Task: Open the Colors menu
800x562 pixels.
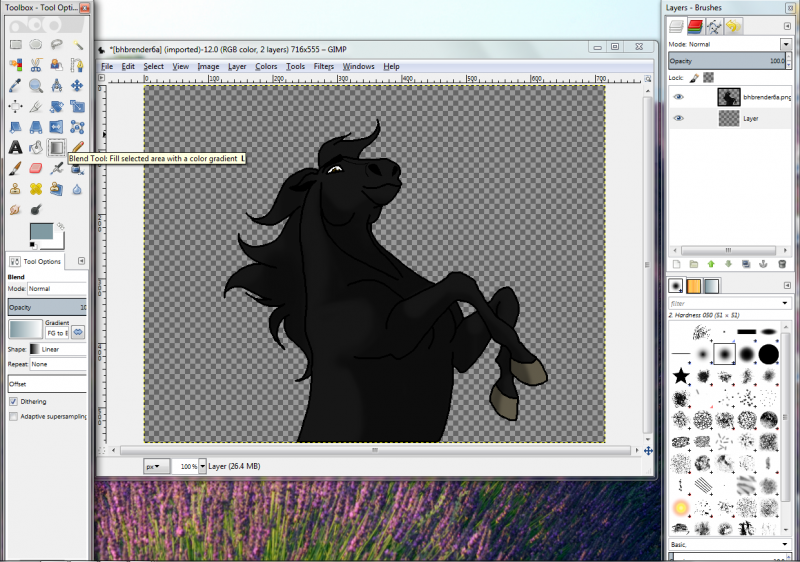Action: pos(266,66)
